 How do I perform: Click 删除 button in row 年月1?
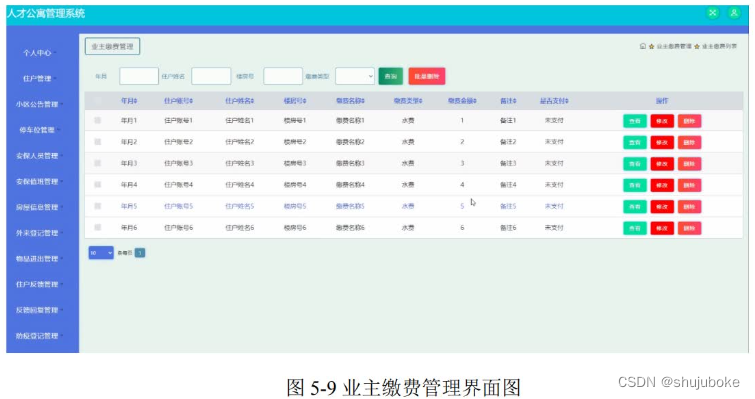tap(689, 121)
